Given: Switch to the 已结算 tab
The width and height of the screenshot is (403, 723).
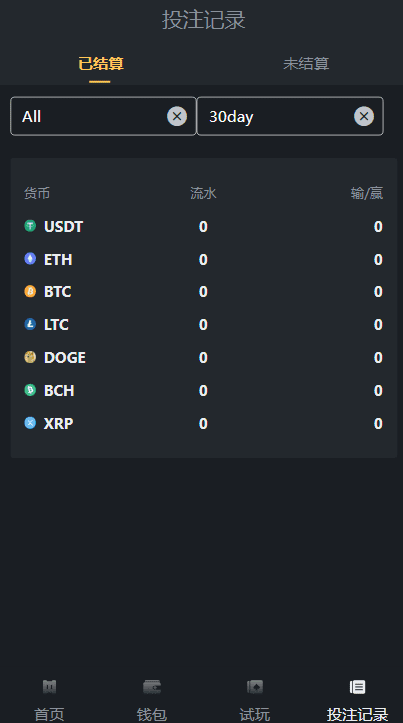Looking at the screenshot, I should tap(101, 64).
